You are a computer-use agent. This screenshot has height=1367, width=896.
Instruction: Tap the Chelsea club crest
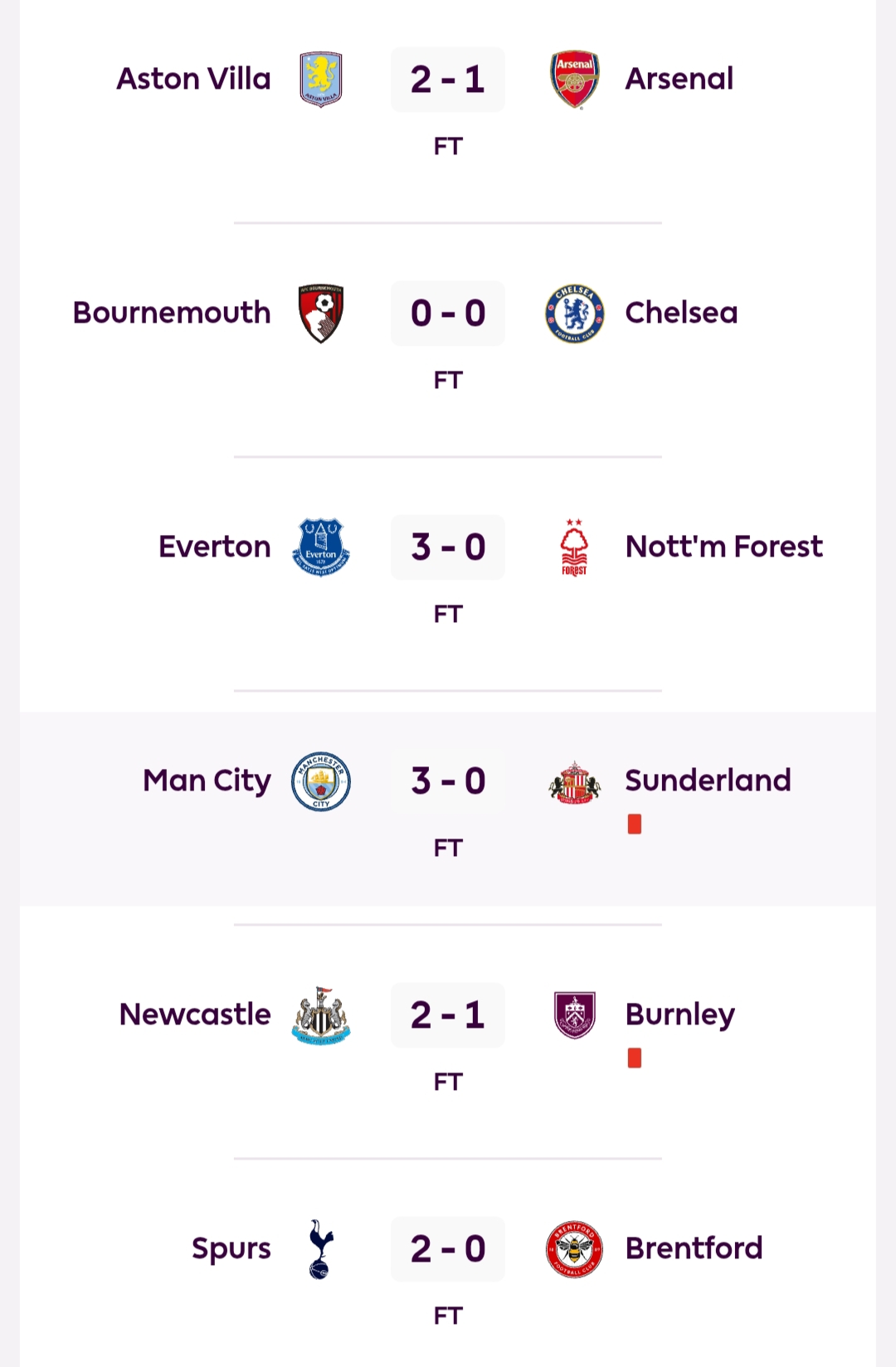[574, 314]
